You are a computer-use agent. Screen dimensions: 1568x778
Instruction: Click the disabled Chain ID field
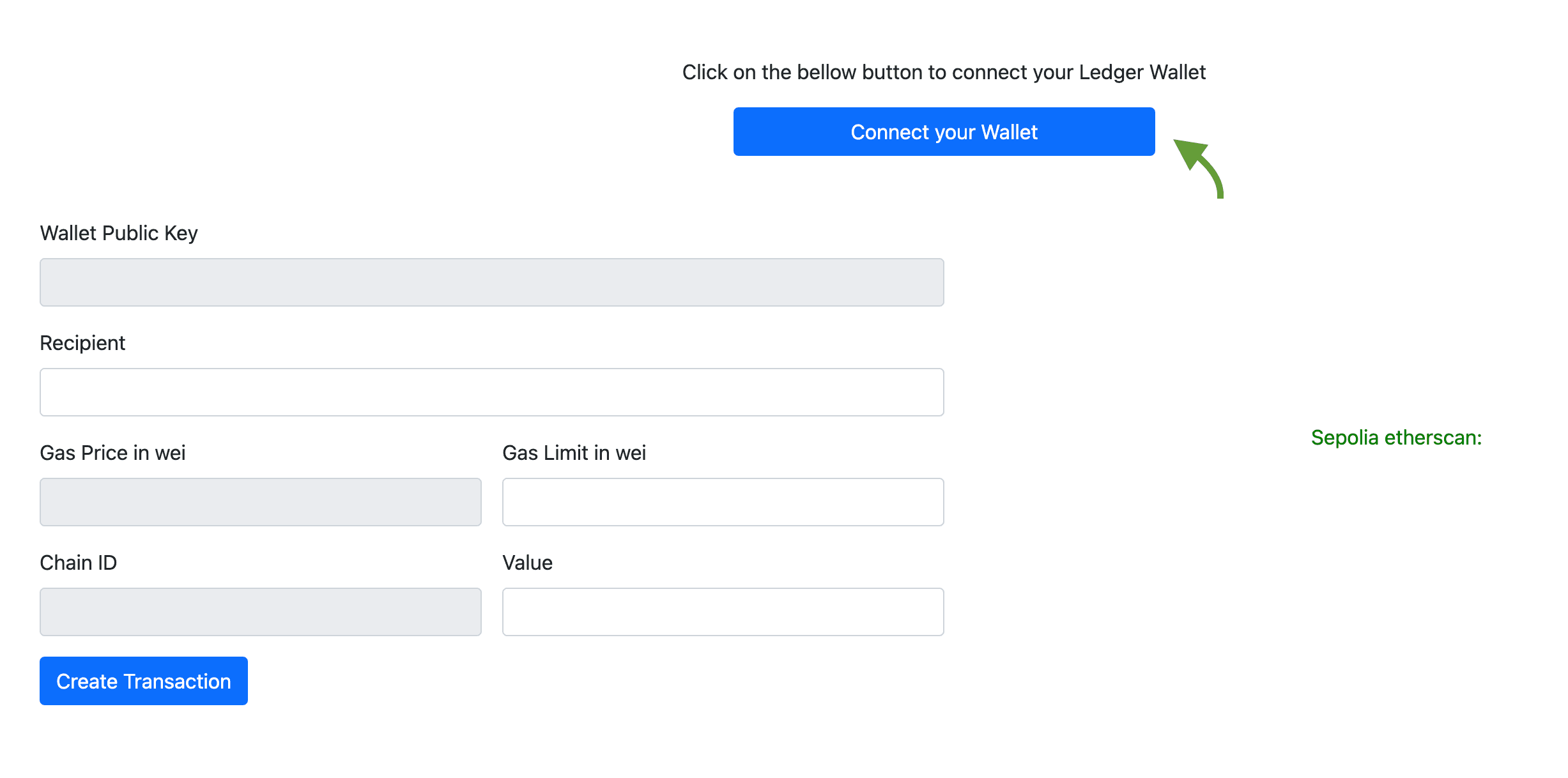(x=260, y=611)
